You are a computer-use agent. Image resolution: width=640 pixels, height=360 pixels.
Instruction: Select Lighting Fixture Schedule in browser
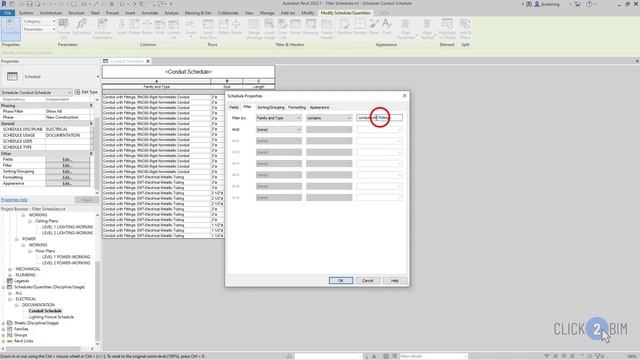(51, 317)
